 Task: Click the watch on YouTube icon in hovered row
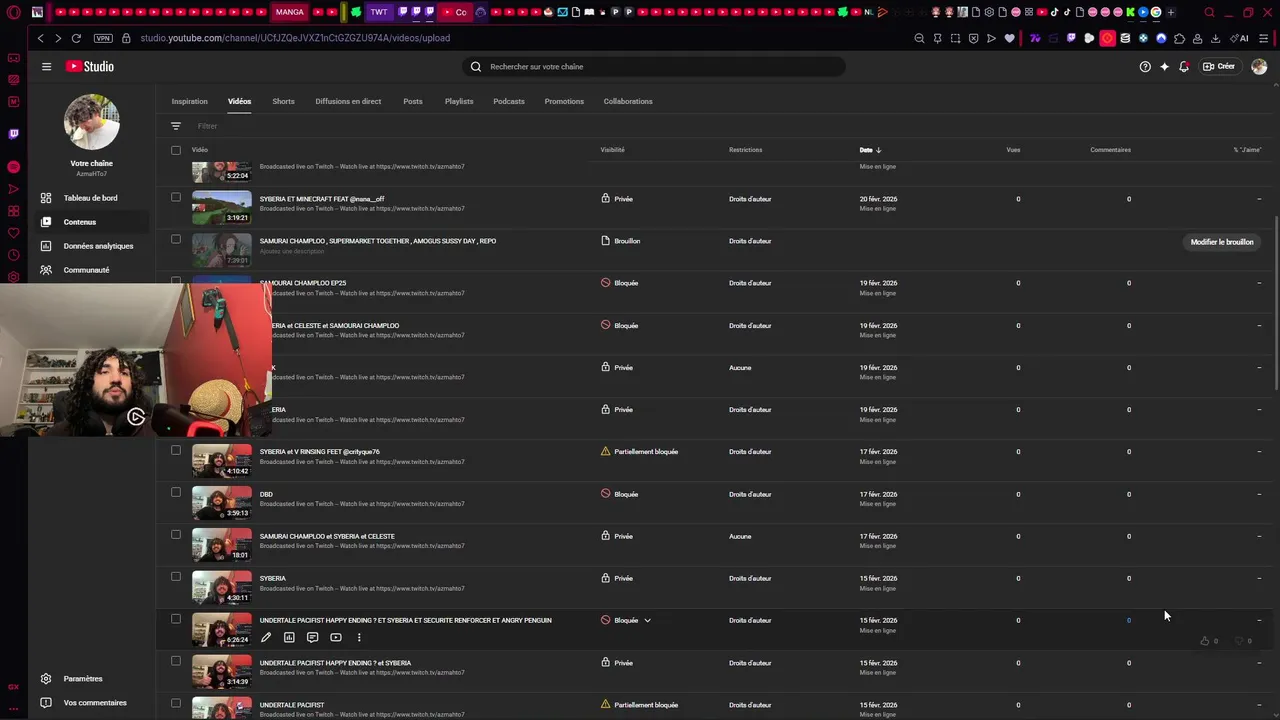[x=336, y=637]
